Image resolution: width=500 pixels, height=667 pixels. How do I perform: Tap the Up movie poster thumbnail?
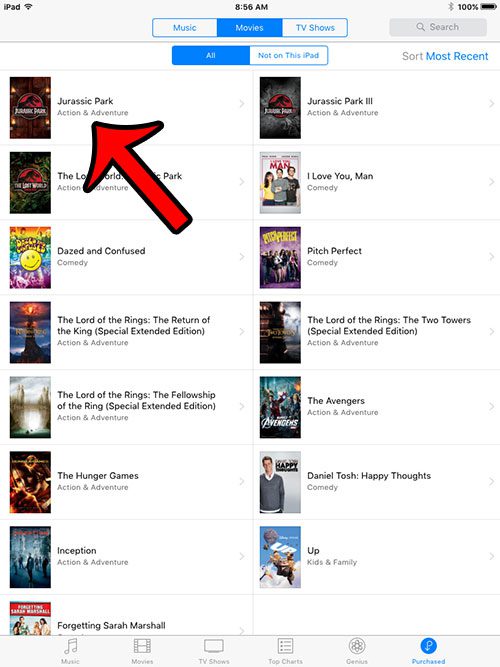point(280,557)
